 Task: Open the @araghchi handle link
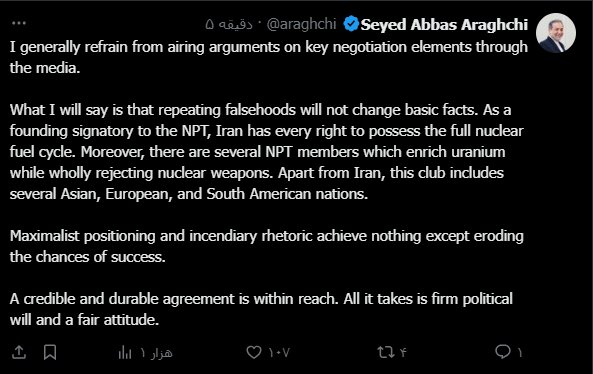click(x=301, y=24)
